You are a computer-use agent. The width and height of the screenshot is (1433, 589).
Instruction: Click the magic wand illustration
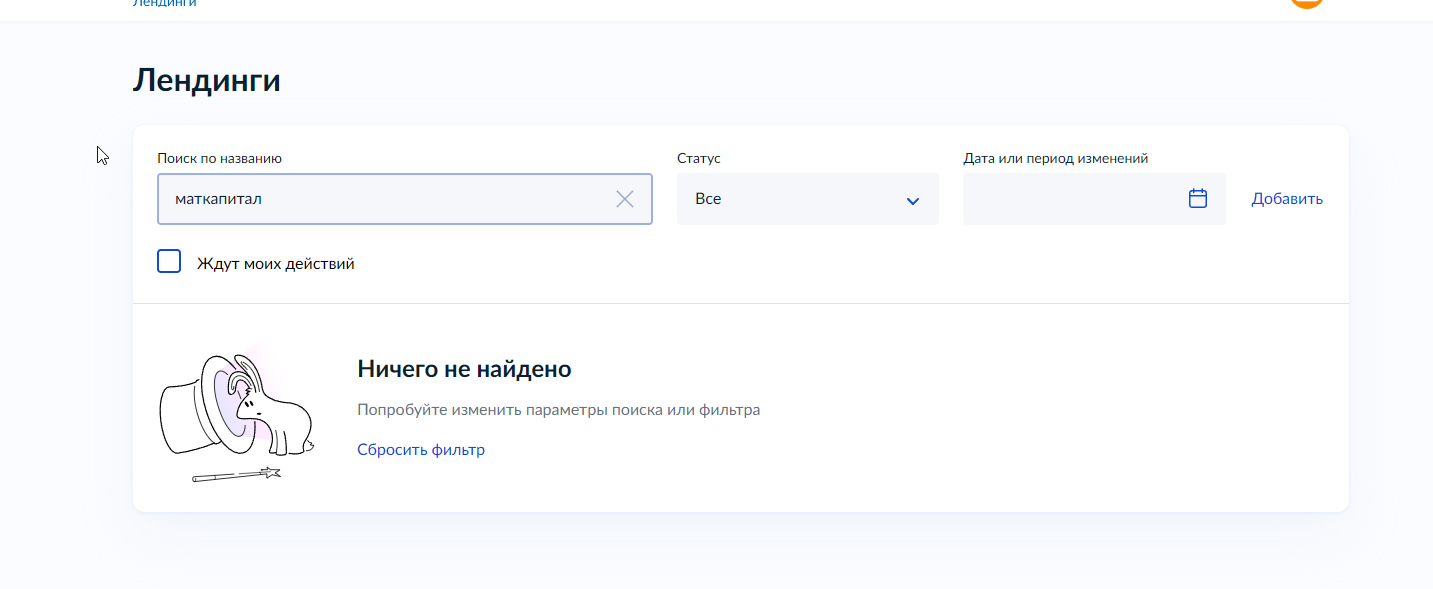(x=236, y=475)
